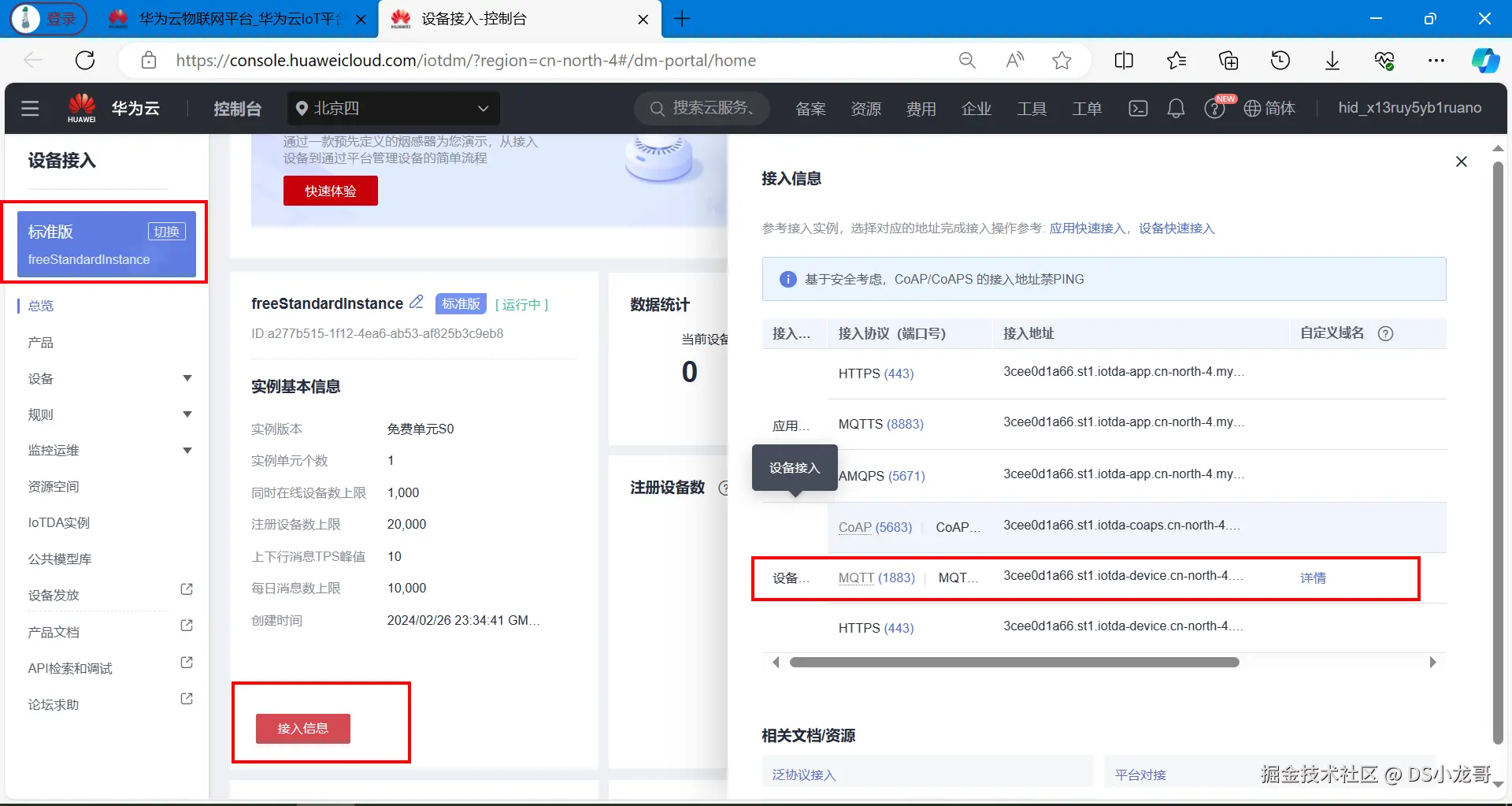Screen dimensions: 1512x806
Task: Open the account menu hid_x13ruy5yb1ruano
Action: coord(1410,108)
